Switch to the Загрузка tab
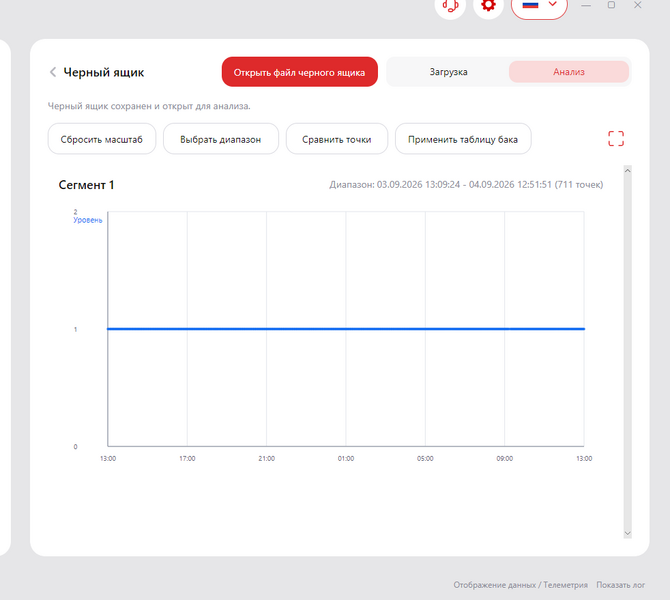This screenshot has width=670, height=600. tap(448, 72)
